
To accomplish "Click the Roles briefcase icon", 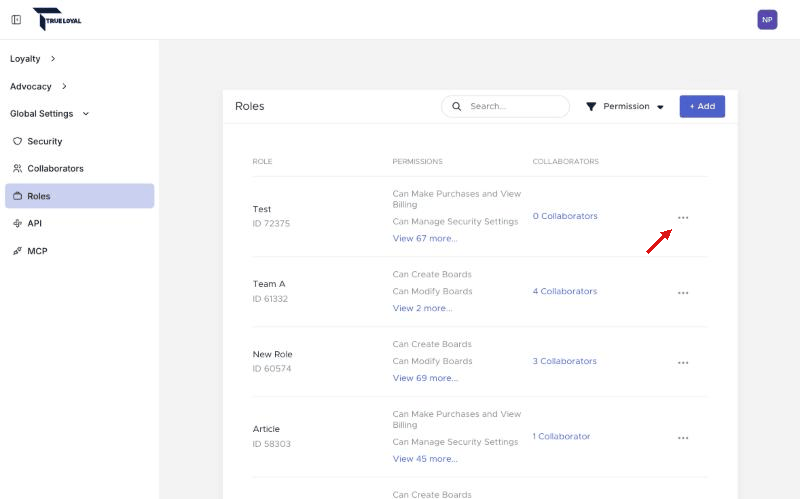I will click(17, 196).
